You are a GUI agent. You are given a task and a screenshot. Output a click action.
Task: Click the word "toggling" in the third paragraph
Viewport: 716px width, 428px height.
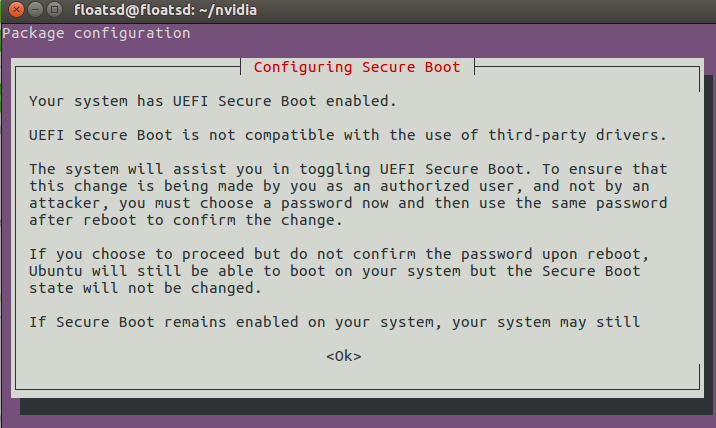[x=335, y=169]
